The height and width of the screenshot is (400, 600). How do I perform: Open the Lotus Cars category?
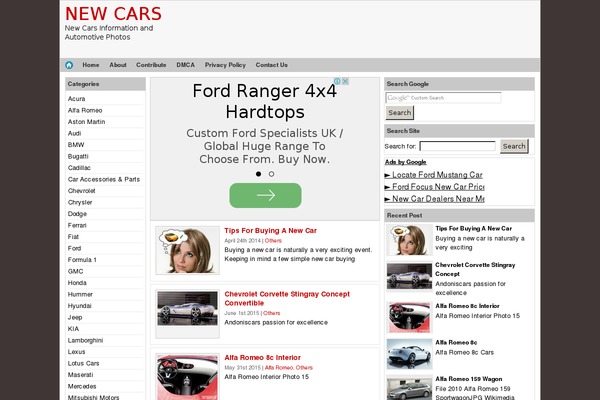83,363
